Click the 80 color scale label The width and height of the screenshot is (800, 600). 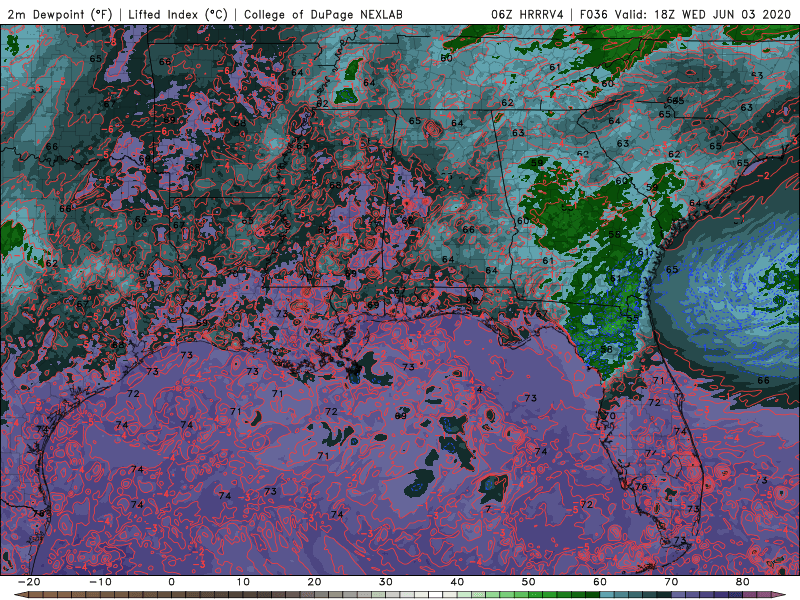click(x=743, y=582)
